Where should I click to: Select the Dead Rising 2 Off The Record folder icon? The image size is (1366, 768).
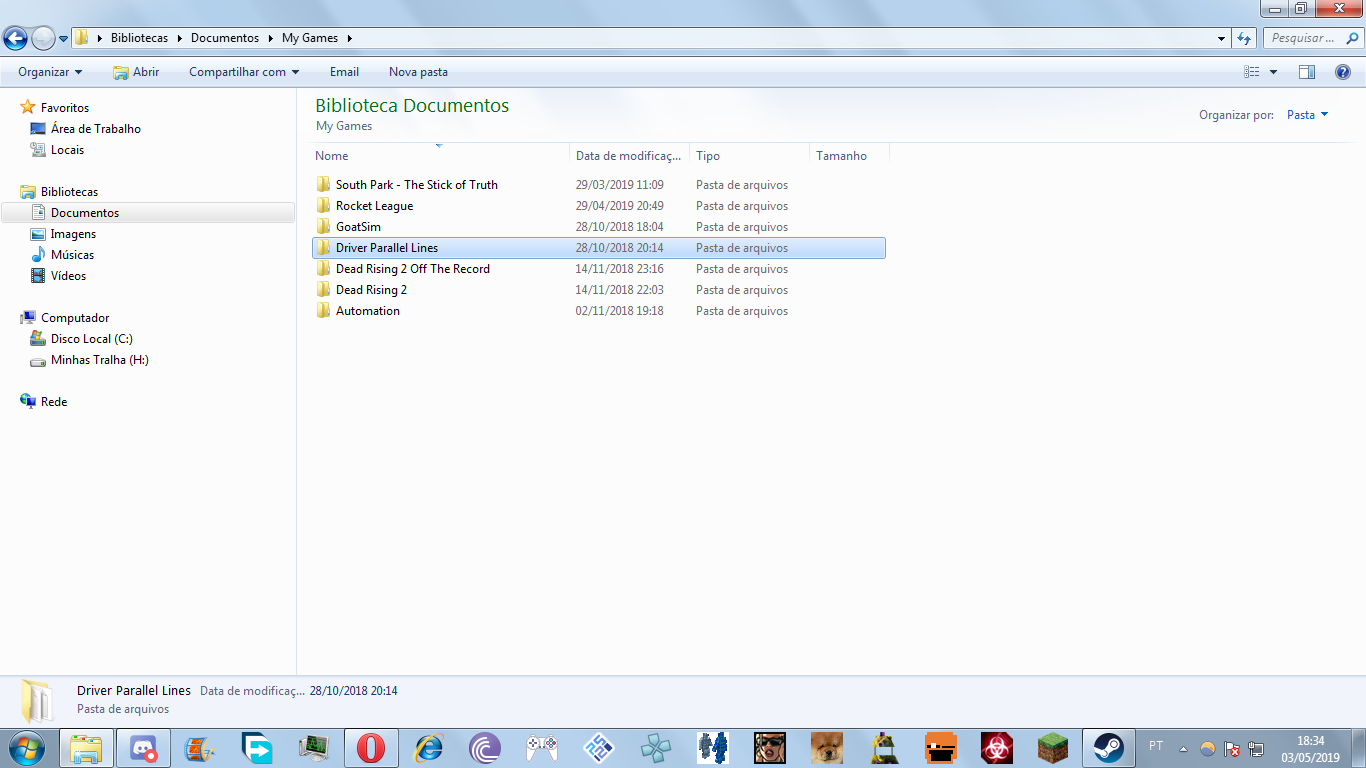point(323,269)
